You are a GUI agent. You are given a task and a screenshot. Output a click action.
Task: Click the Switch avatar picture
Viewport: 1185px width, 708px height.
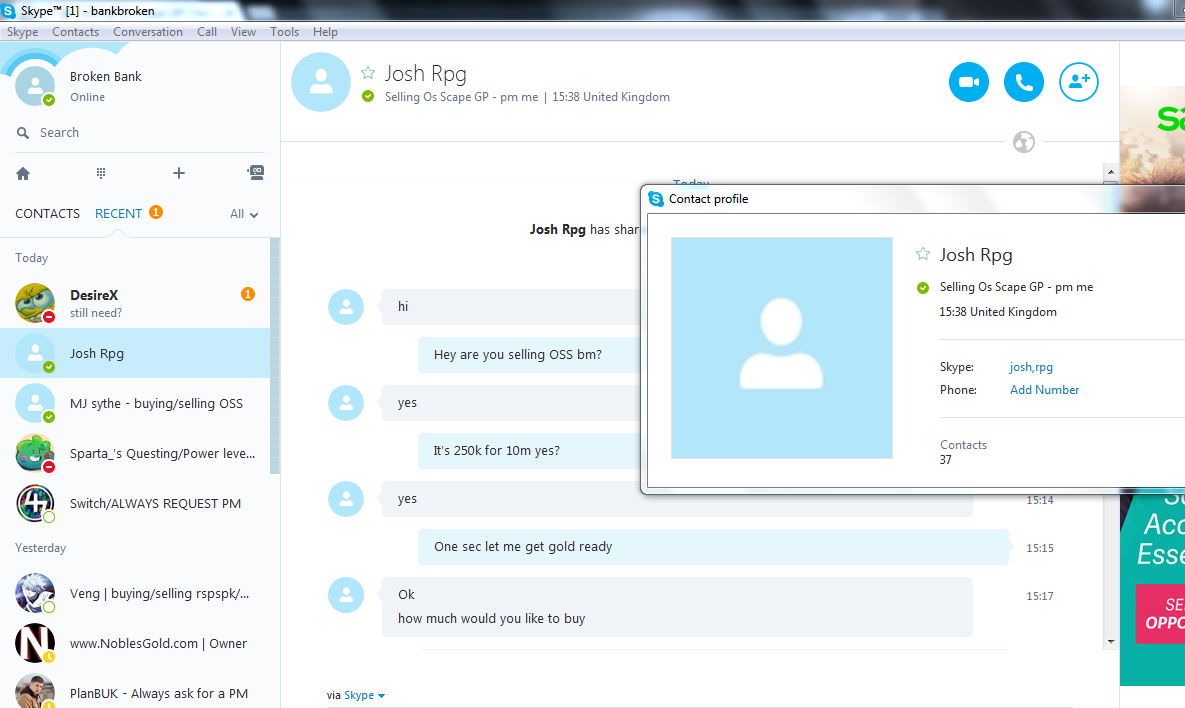(x=35, y=503)
